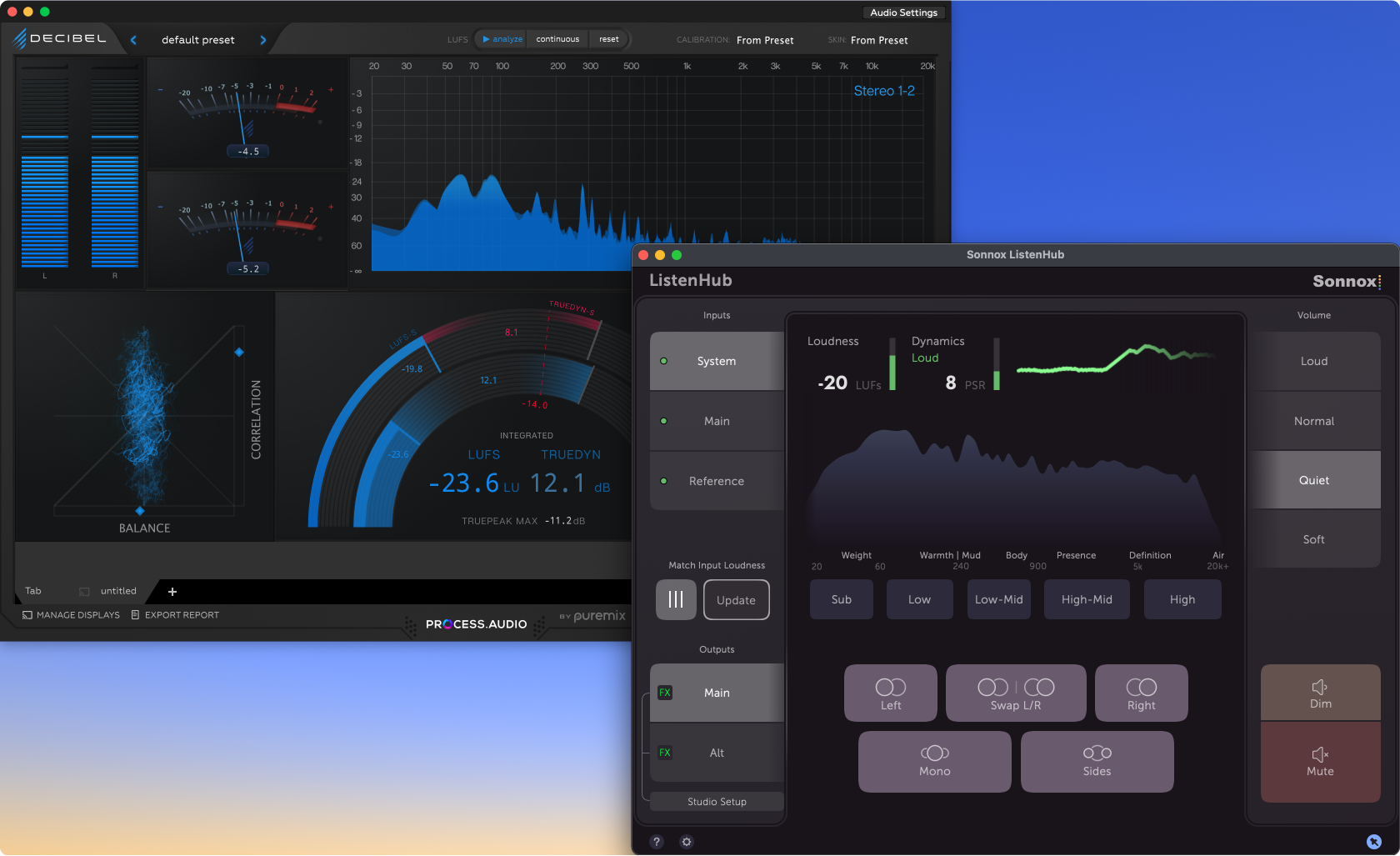Open ListenHub settings gear icon
The height and width of the screenshot is (856, 1400).
click(687, 842)
